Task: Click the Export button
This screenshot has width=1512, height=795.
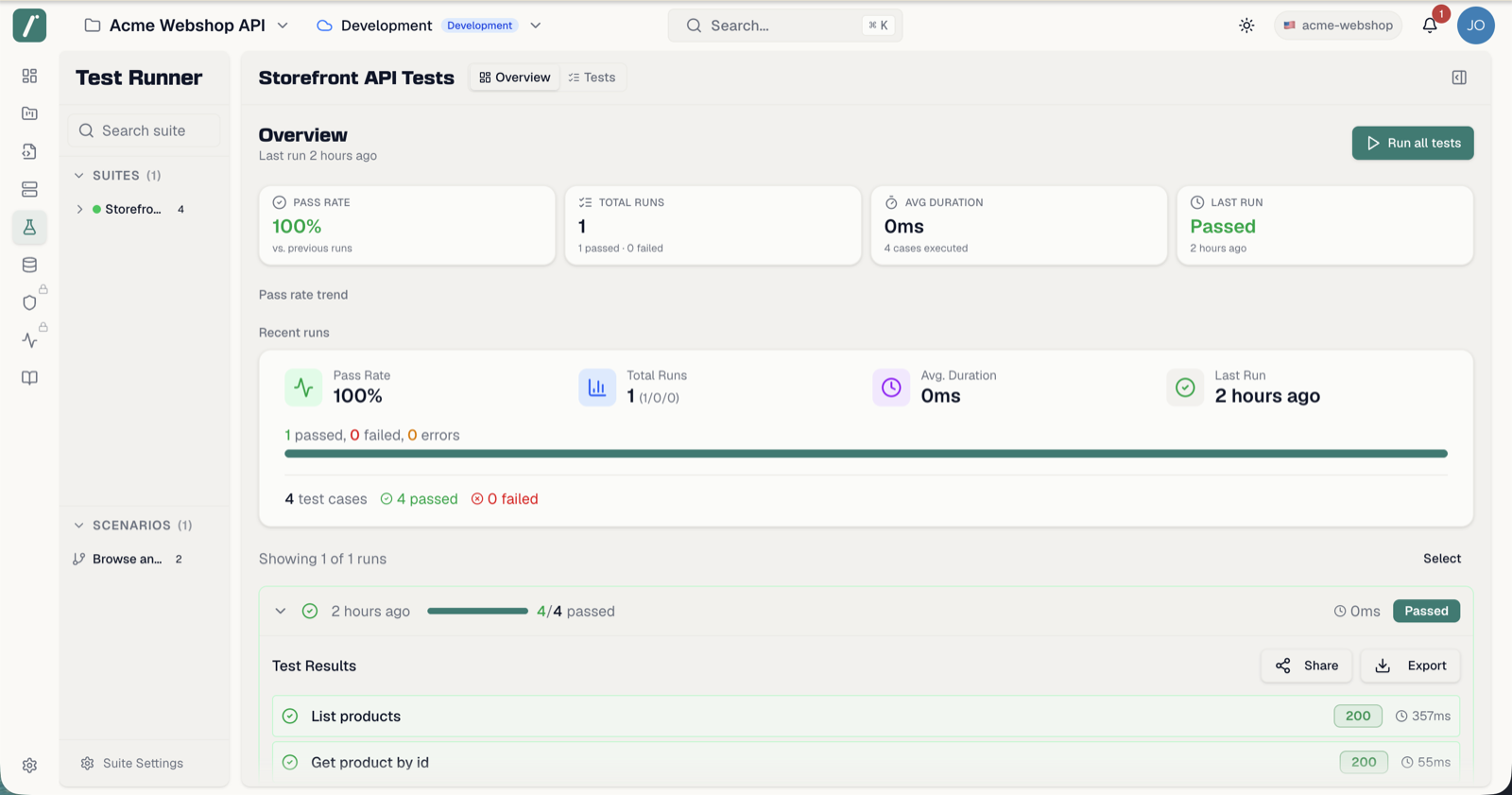Action: [1410, 665]
